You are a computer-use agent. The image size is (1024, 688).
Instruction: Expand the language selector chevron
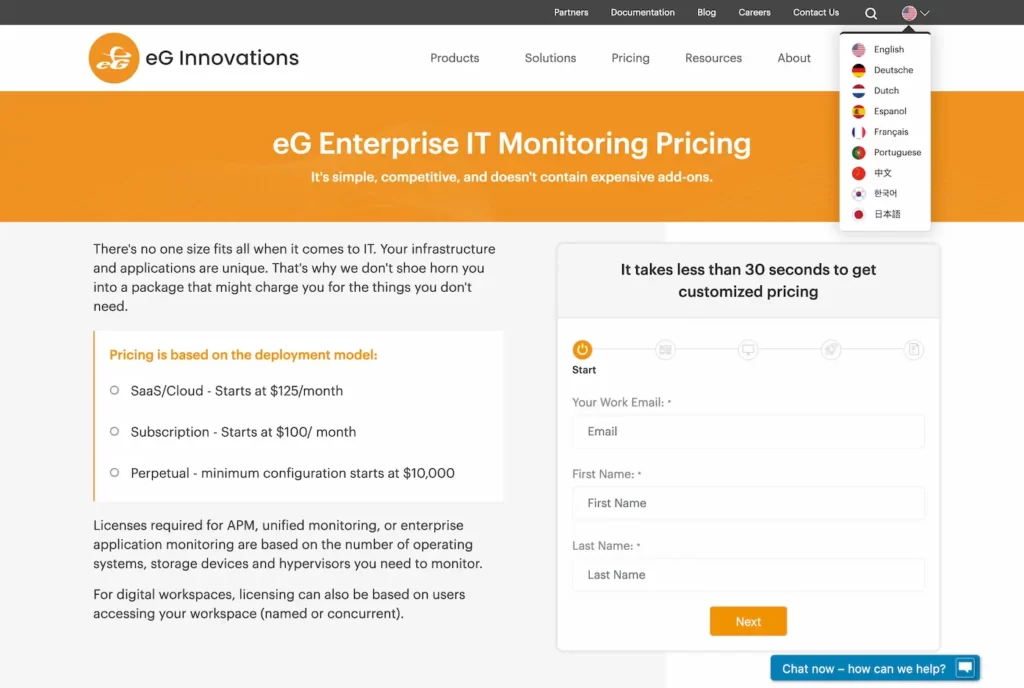925,13
